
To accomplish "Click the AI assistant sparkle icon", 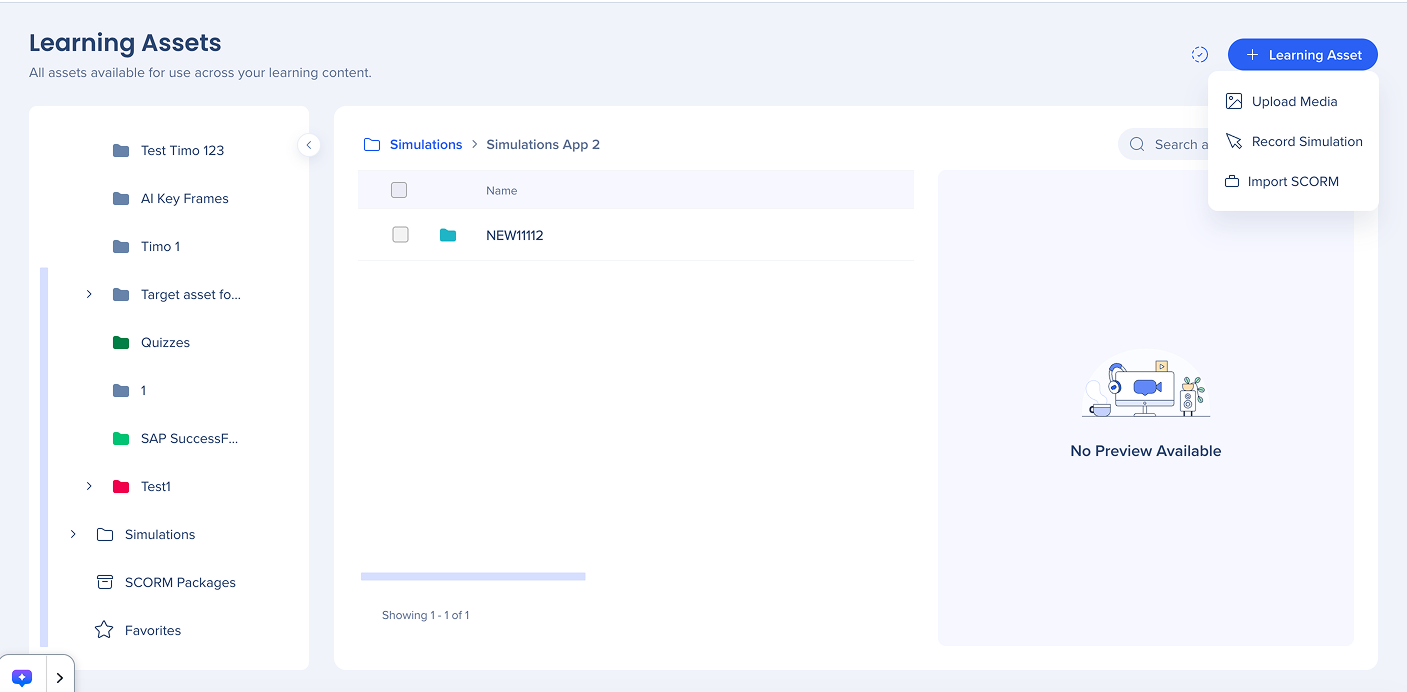I will click(22, 677).
